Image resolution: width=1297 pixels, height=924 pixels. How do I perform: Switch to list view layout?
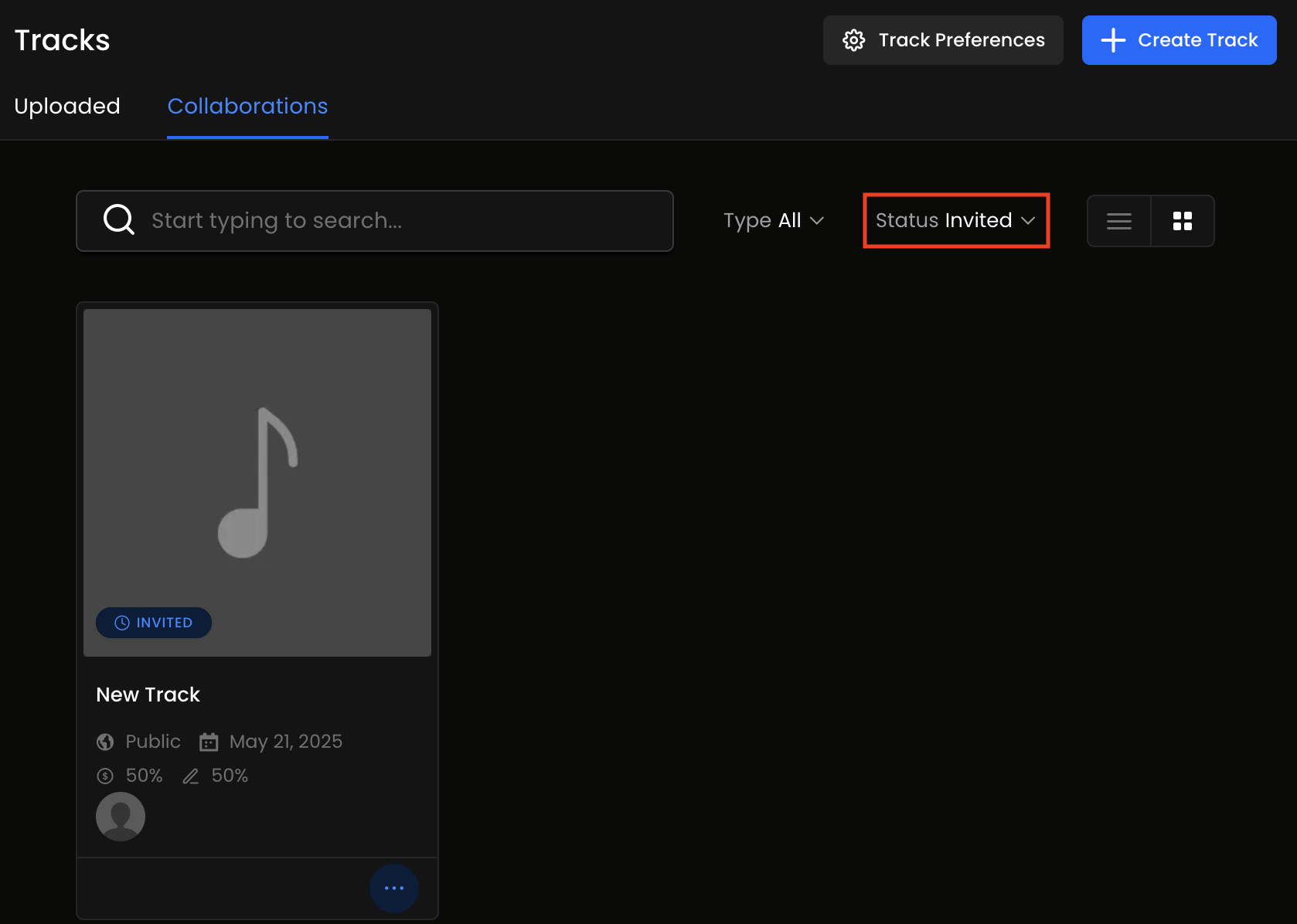[x=1118, y=221]
